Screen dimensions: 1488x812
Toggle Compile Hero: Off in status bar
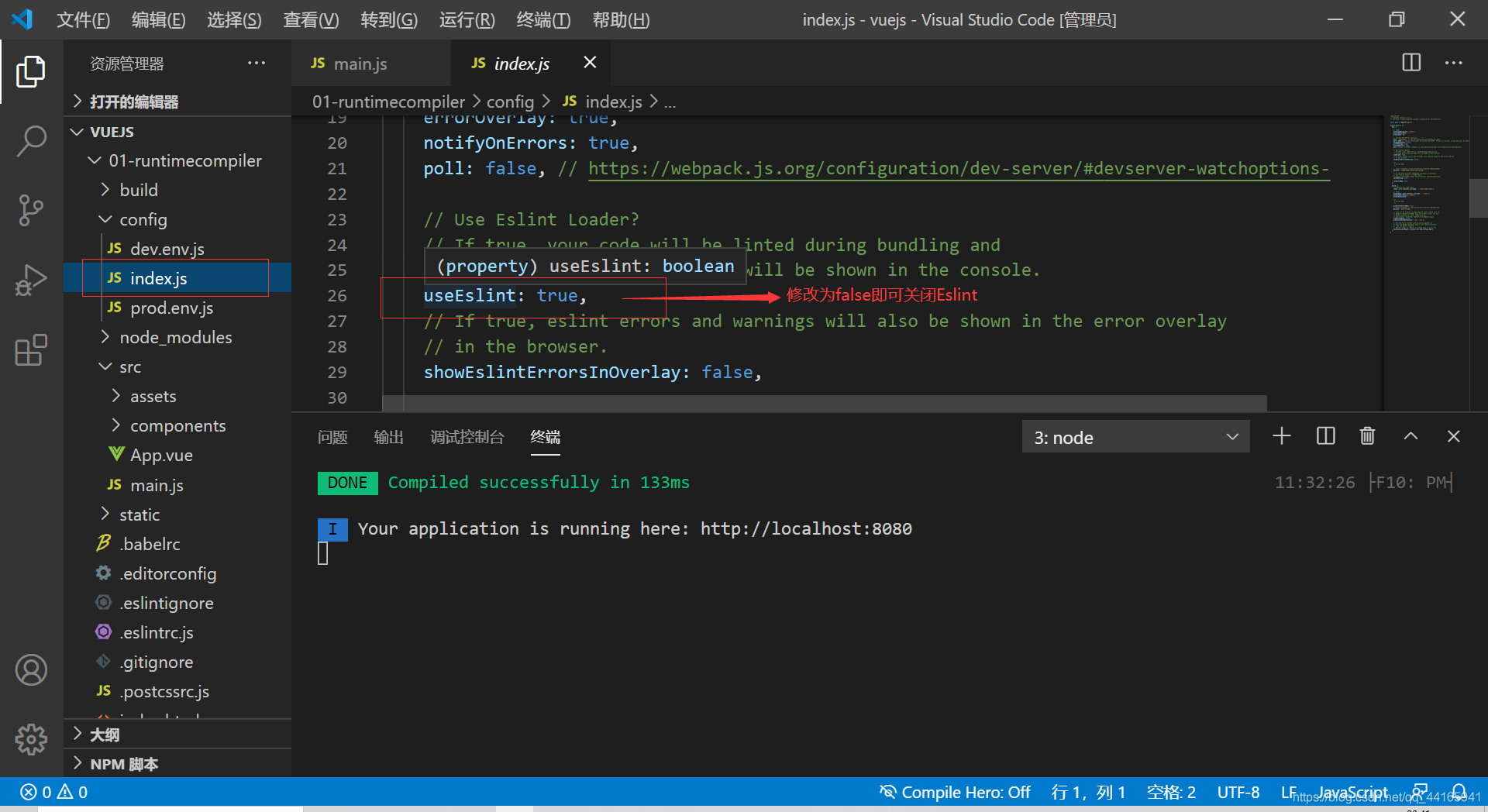click(955, 792)
